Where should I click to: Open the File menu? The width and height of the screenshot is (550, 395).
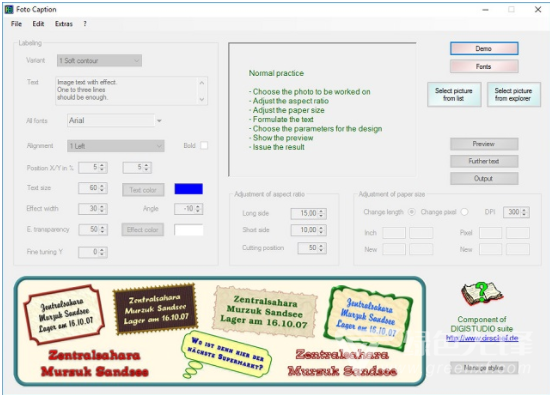coord(16,24)
